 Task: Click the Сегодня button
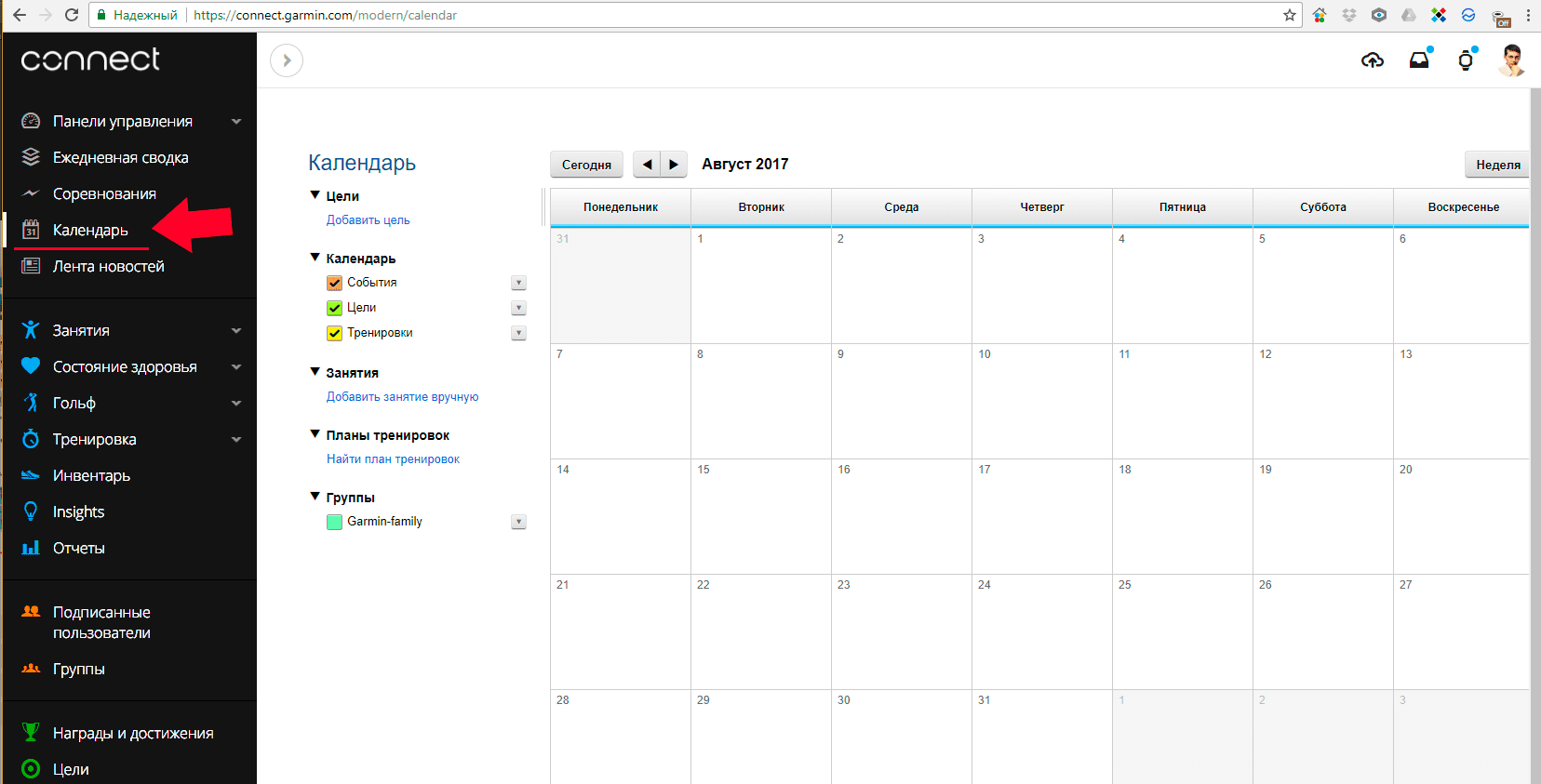586,165
